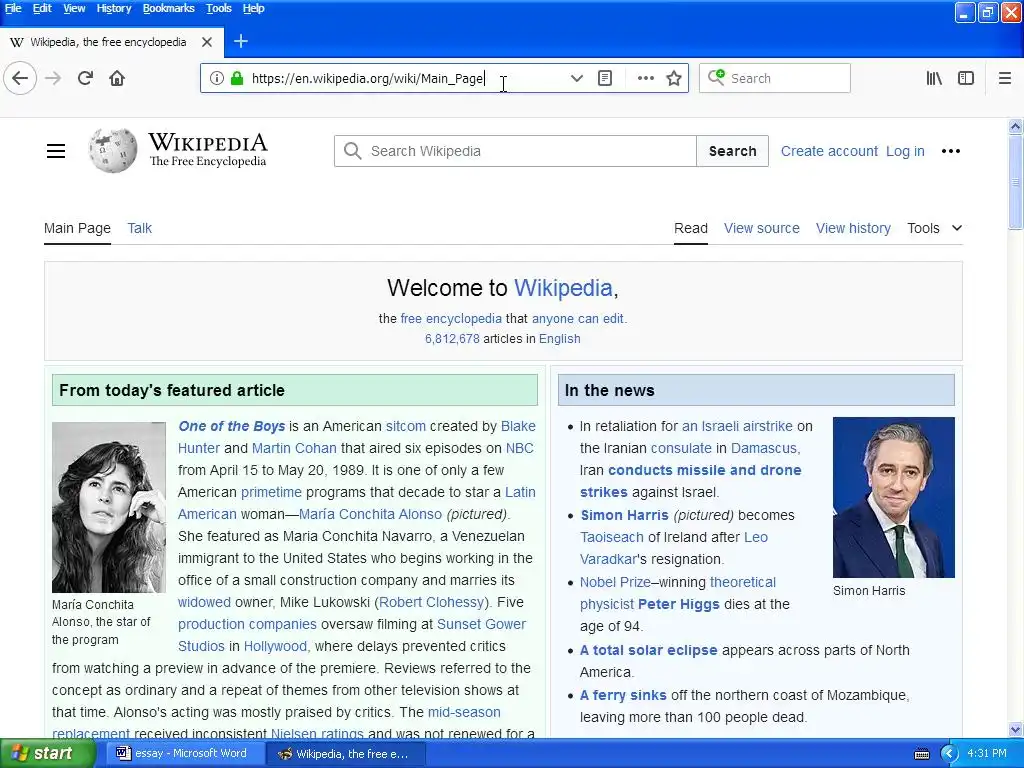
Task: Show site information via the info icon
Action: coord(217,78)
